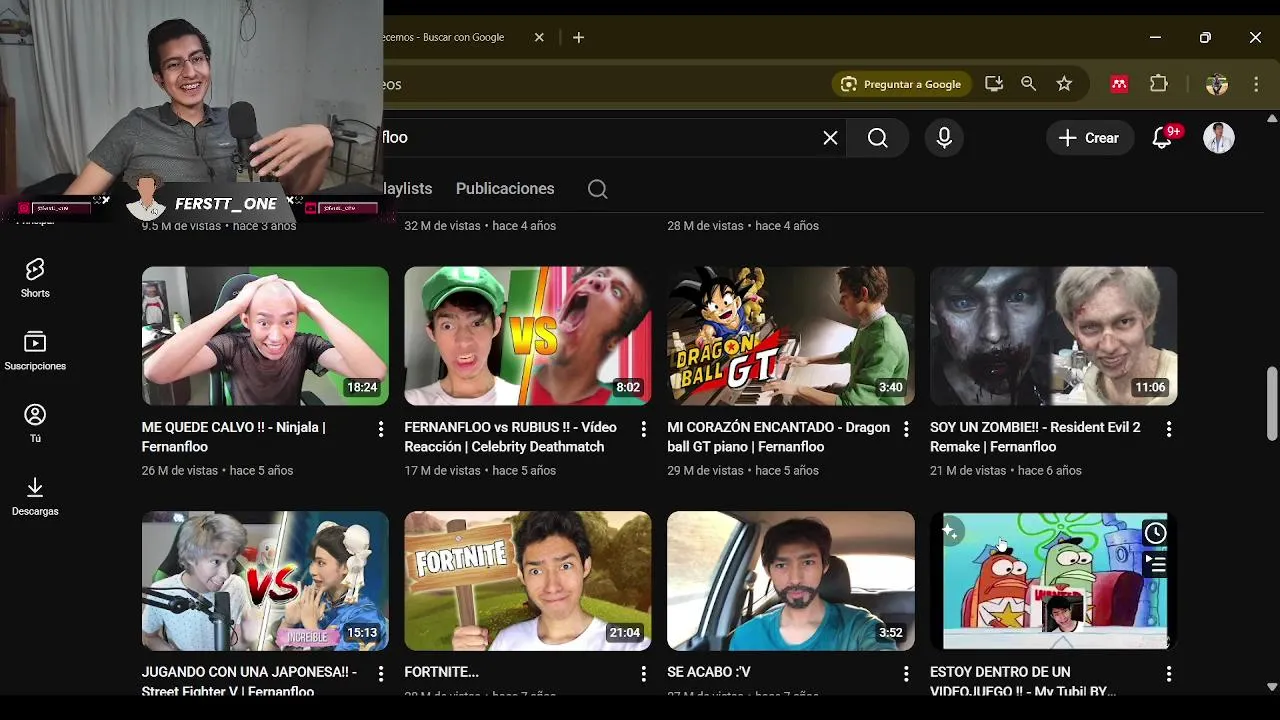
Task: Open YouTube account avatar menu
Action: click(1218, 138)
